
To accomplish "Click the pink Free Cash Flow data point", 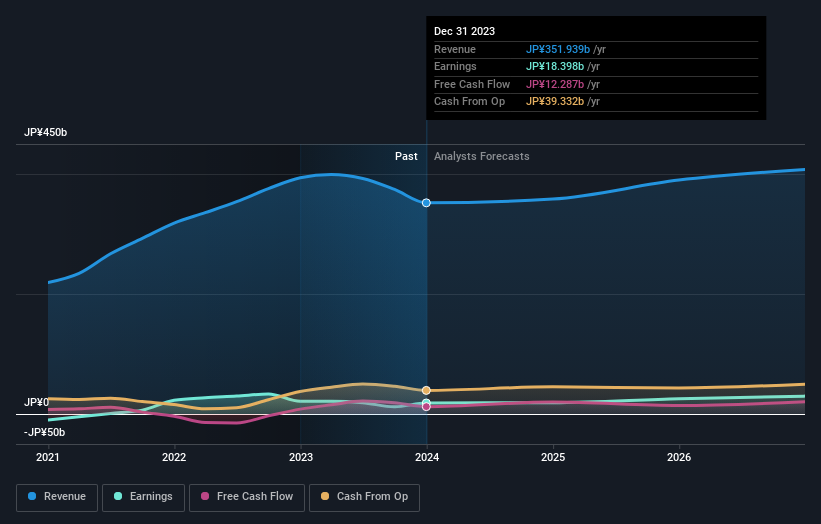I will point(426,407).
